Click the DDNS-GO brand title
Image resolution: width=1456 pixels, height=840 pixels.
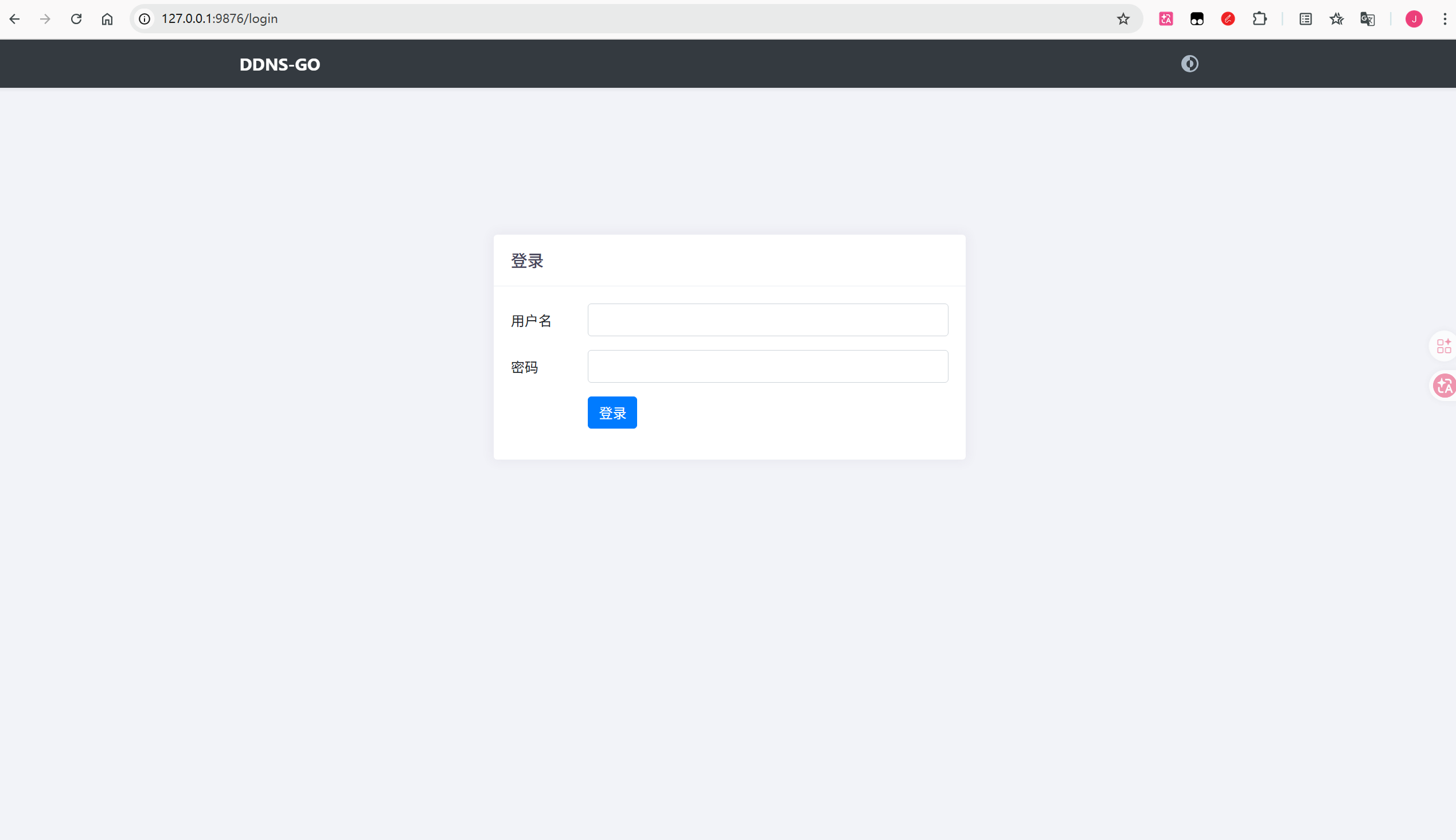(280, 64)
